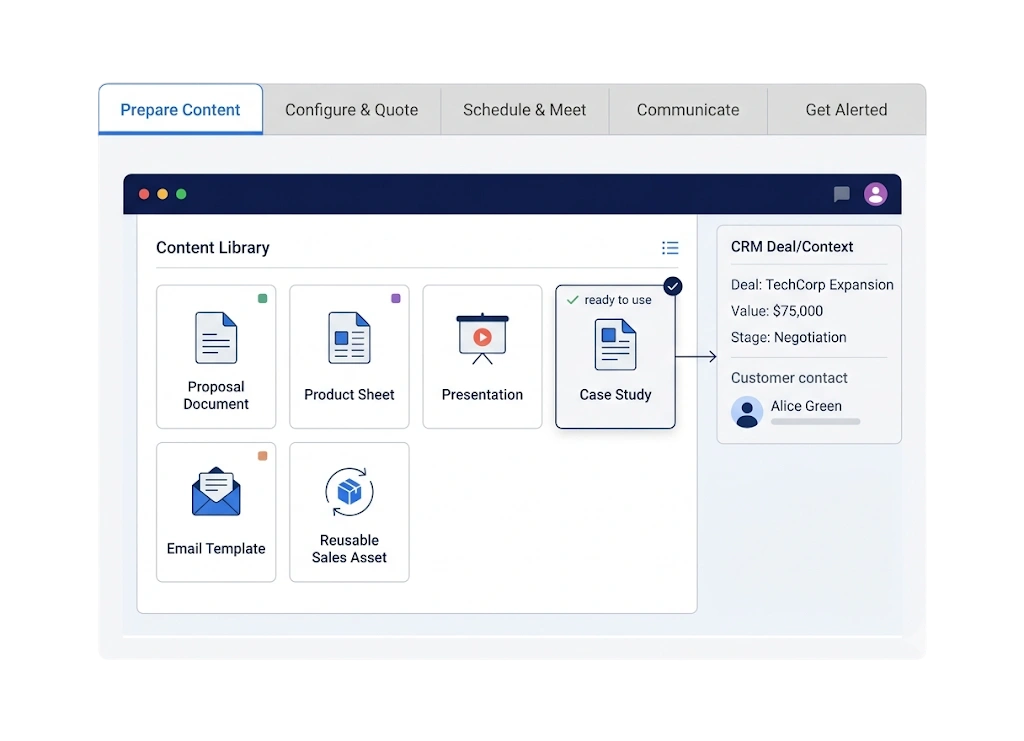Open the chat message icon in header
Screen dimensions: 1024x741
pos(841,194)
